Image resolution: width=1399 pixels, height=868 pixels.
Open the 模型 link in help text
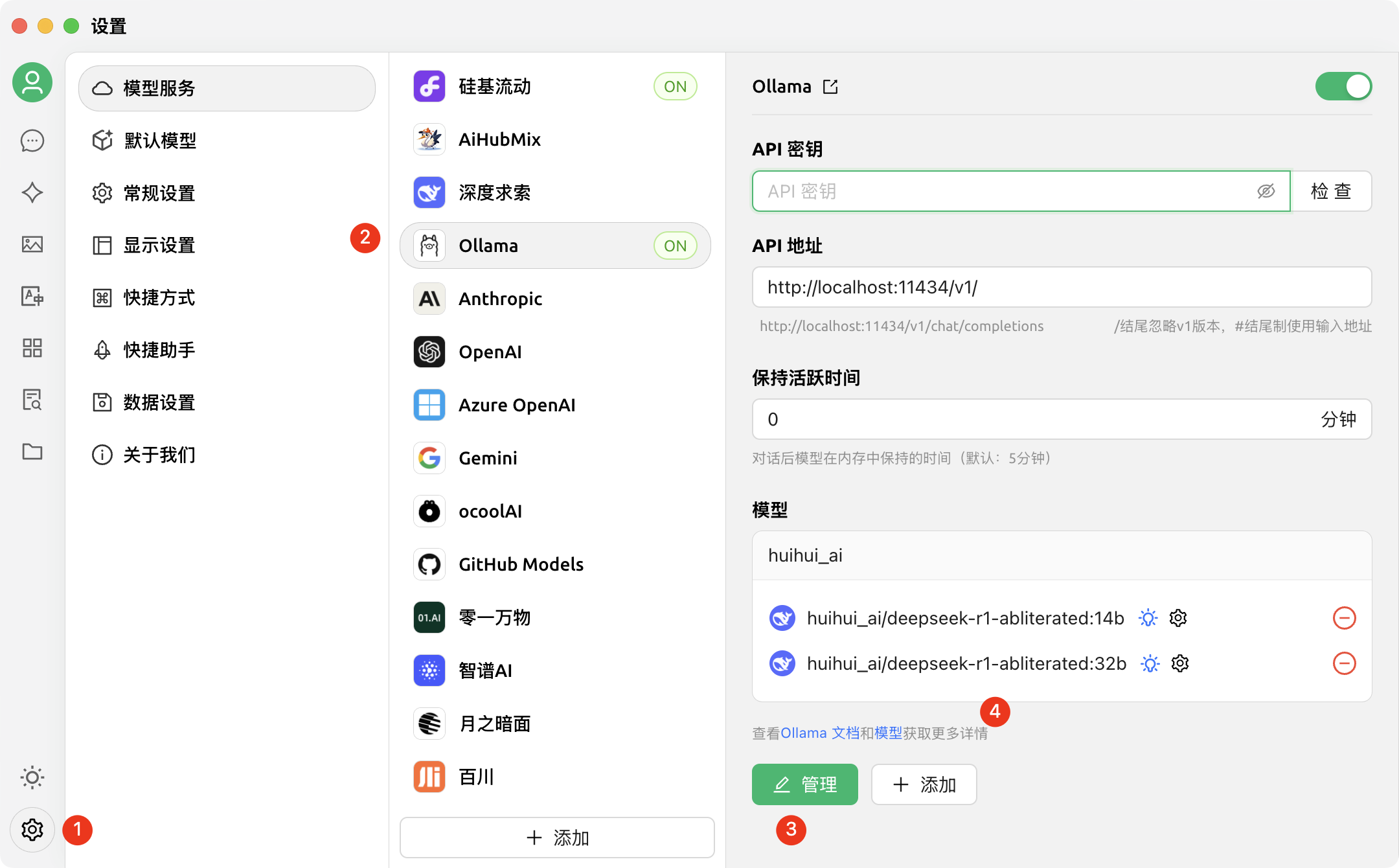pyautogui.click(x=888, y=733)
